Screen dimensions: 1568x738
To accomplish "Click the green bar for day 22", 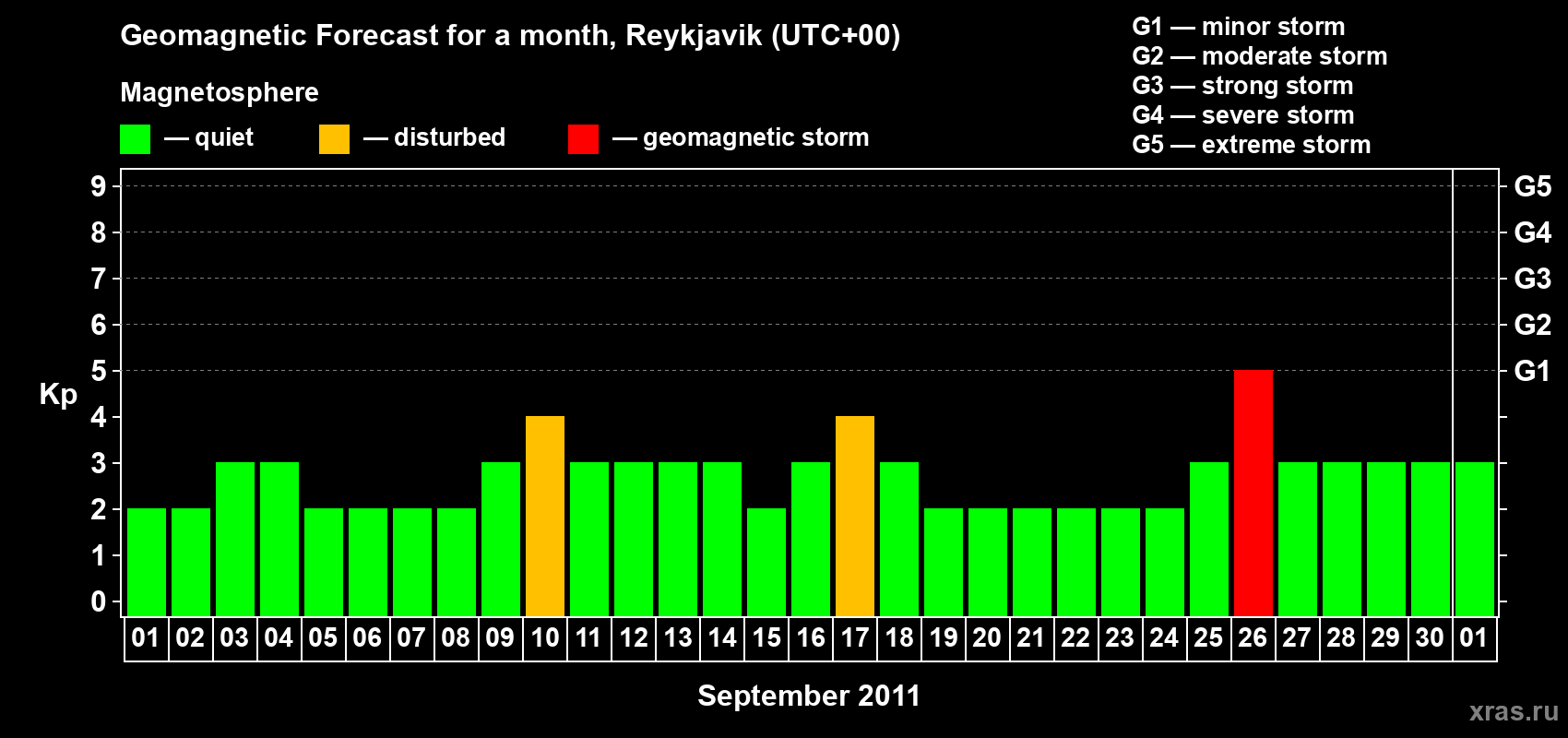I will tap(1076, 563).
